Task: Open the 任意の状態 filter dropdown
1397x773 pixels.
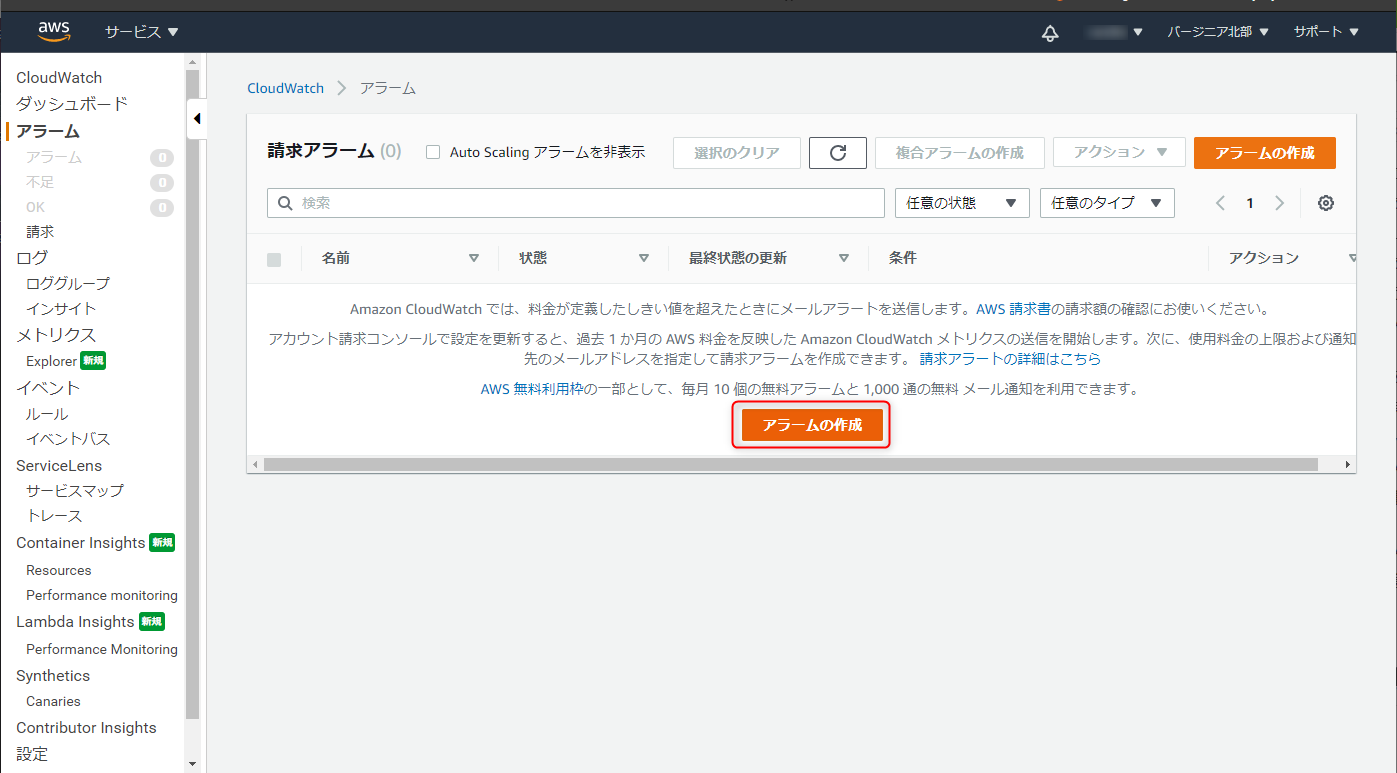Action: tap(962, 203)
